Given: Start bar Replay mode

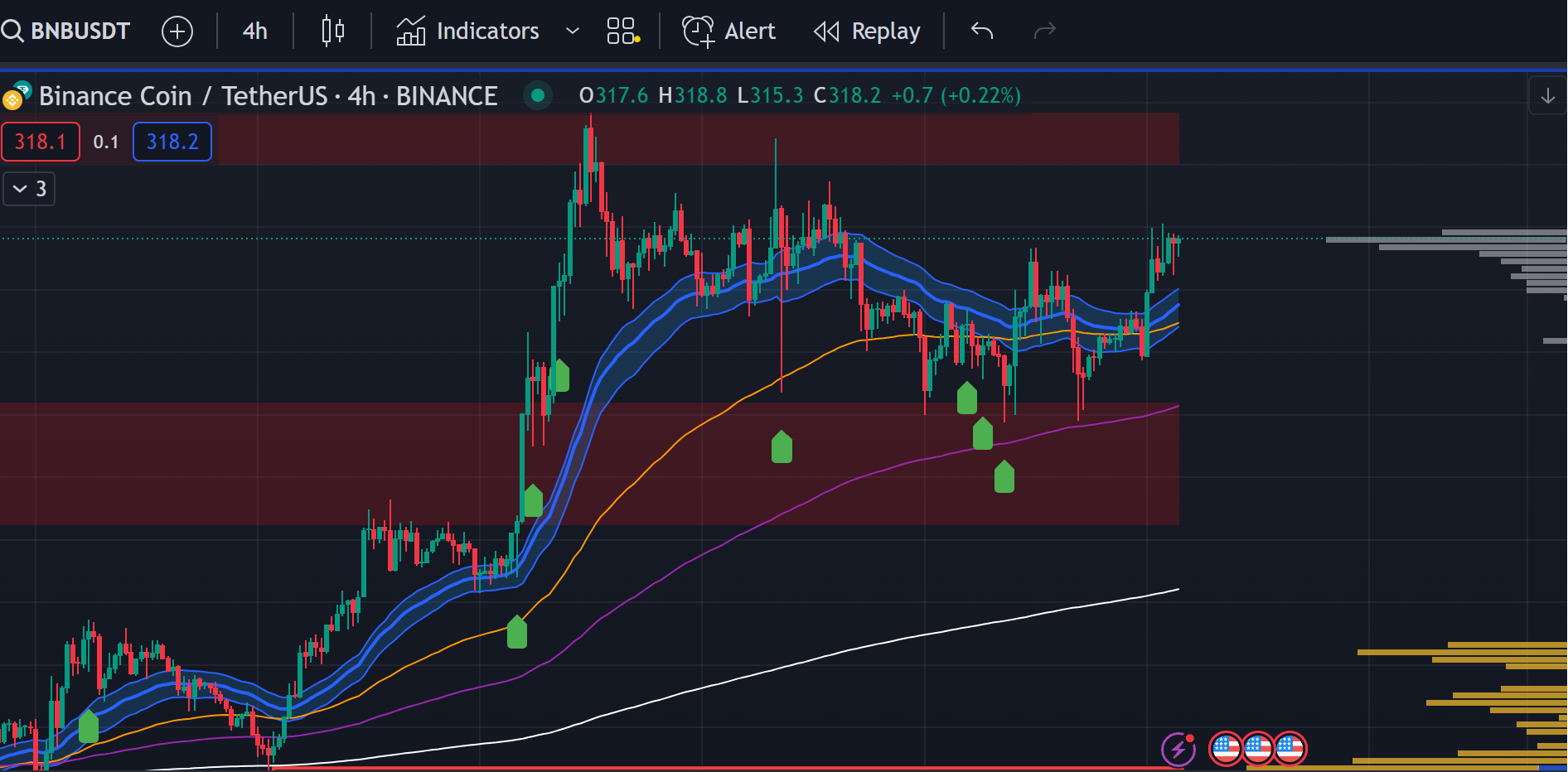Looking at the screenshot, I should coord(868,31).
